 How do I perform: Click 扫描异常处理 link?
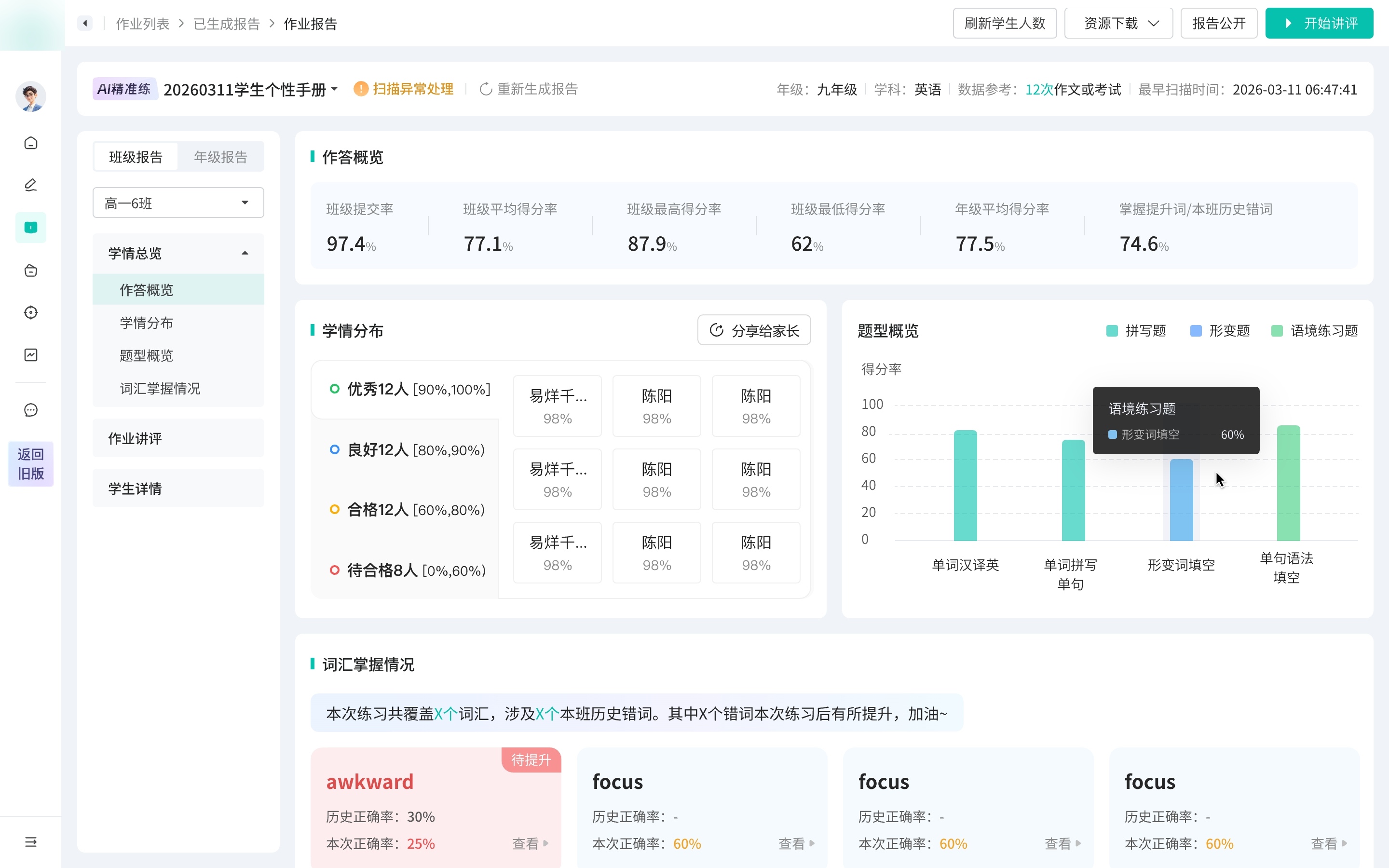point(413,89)
